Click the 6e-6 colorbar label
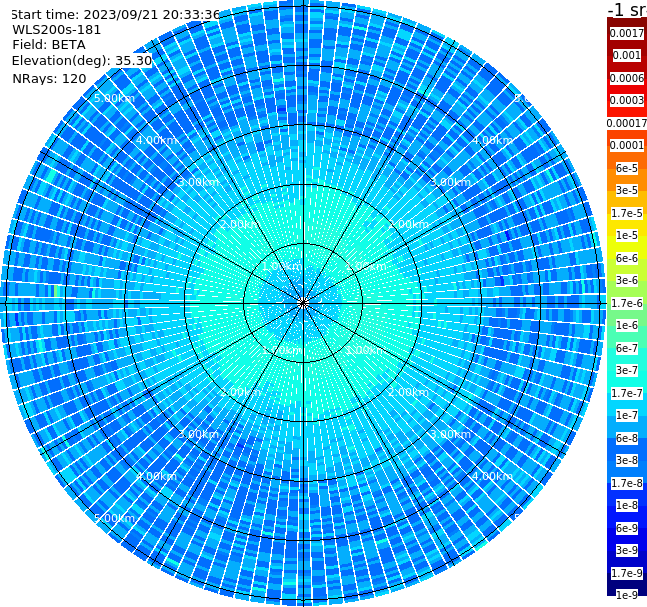Image resolution: width=647 pixels, height=607 pixels. pos(627,258)
